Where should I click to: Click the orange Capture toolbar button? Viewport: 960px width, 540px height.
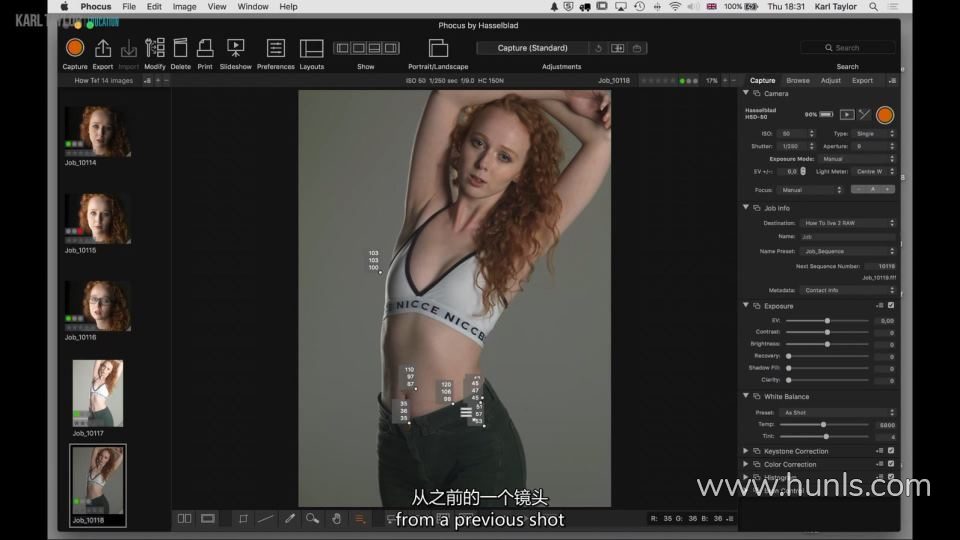coord(75,48)
